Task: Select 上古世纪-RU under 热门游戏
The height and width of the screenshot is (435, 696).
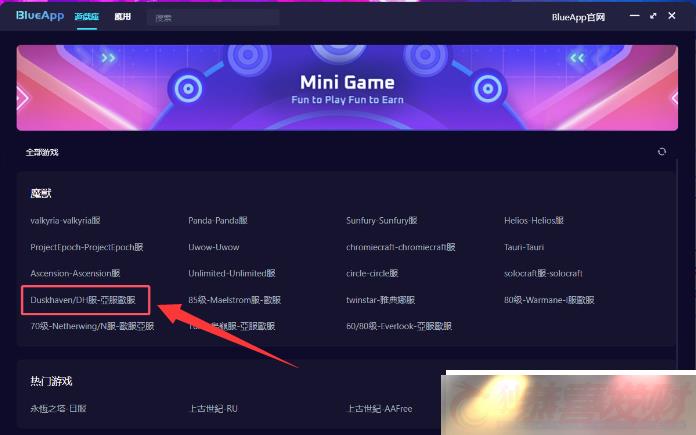Action: point(214,408)
